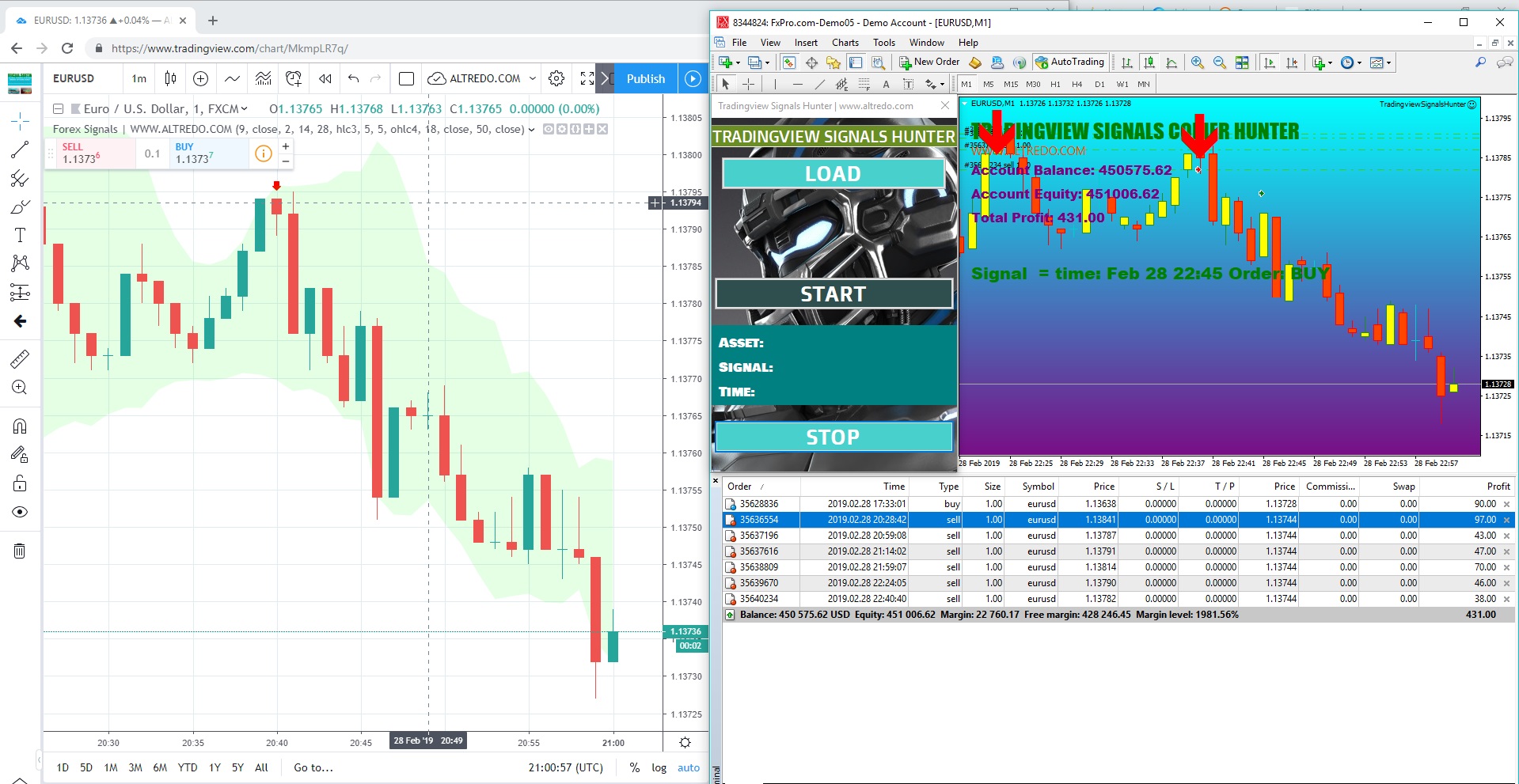This screenshot has width=1519, height=784.
Task: Expand Forex Signals indicator chevron
Action: pyautogui.click(x=531, y=130)
